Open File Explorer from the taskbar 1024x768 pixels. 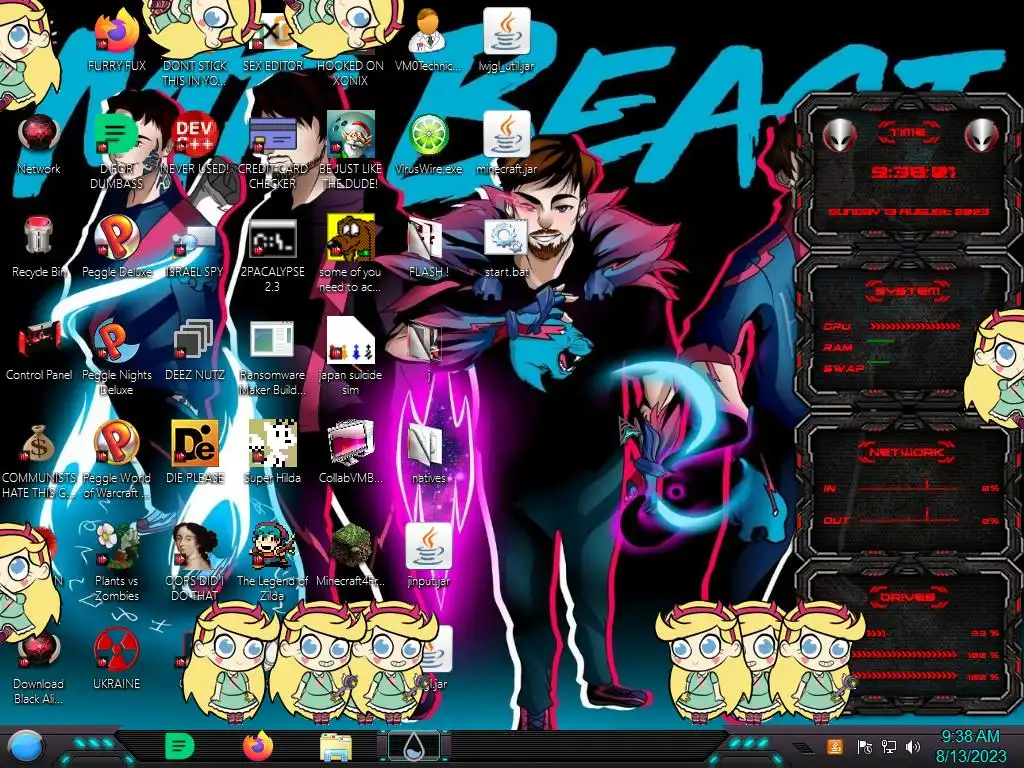click(336, 748)
